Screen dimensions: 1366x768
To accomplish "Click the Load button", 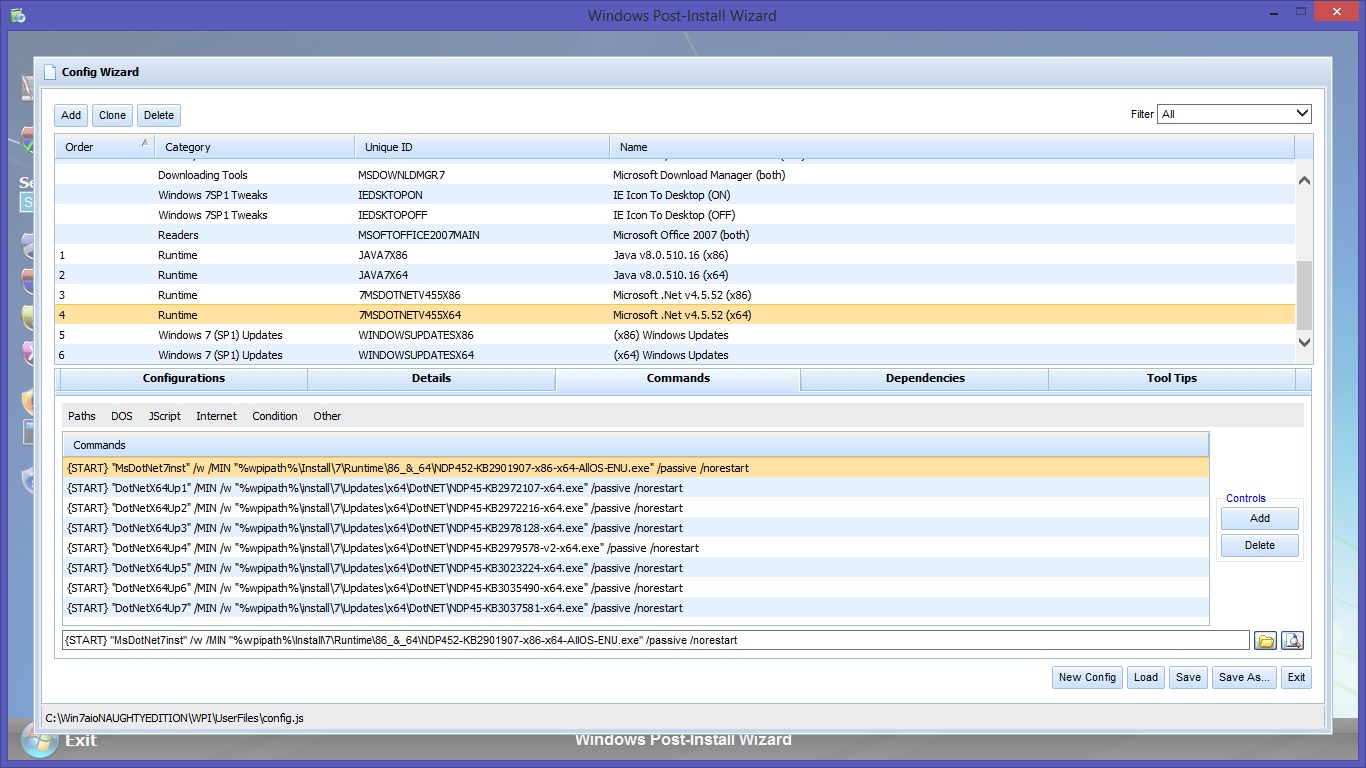I will tap(1146, 677).
